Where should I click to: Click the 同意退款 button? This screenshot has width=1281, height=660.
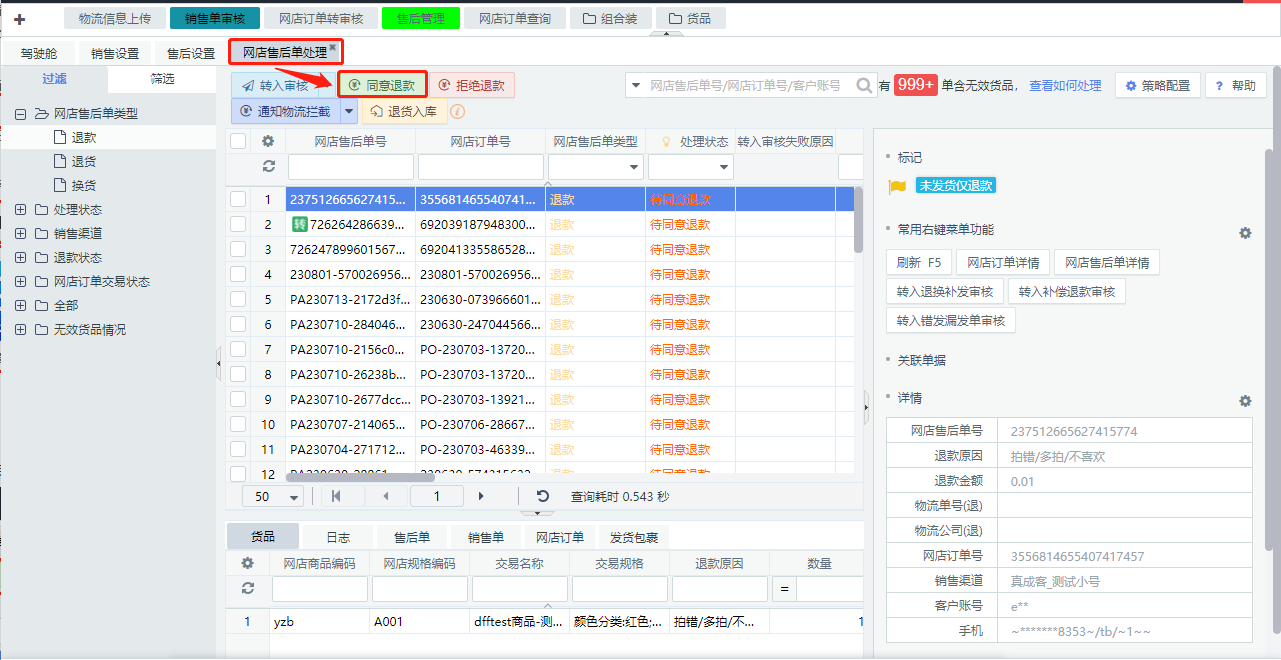tap(382, 85)
